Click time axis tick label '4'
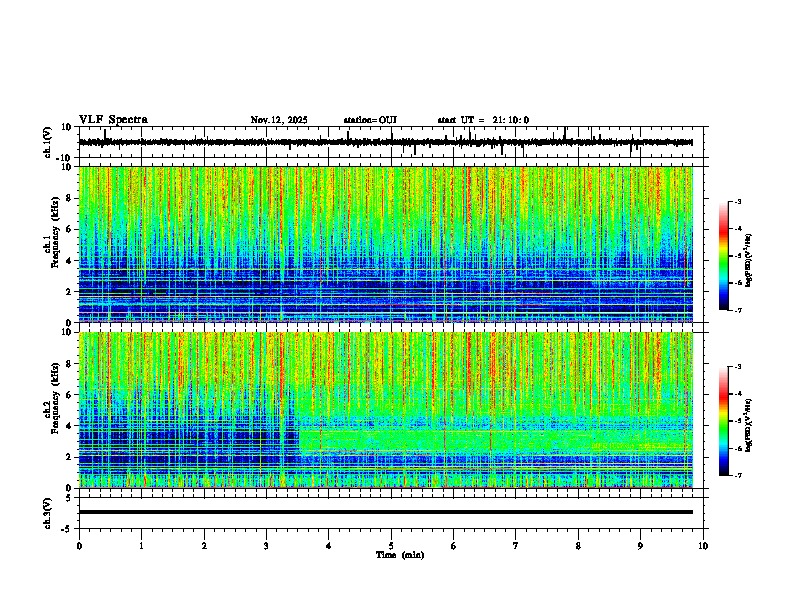The image size is (792, 612). 329,546
